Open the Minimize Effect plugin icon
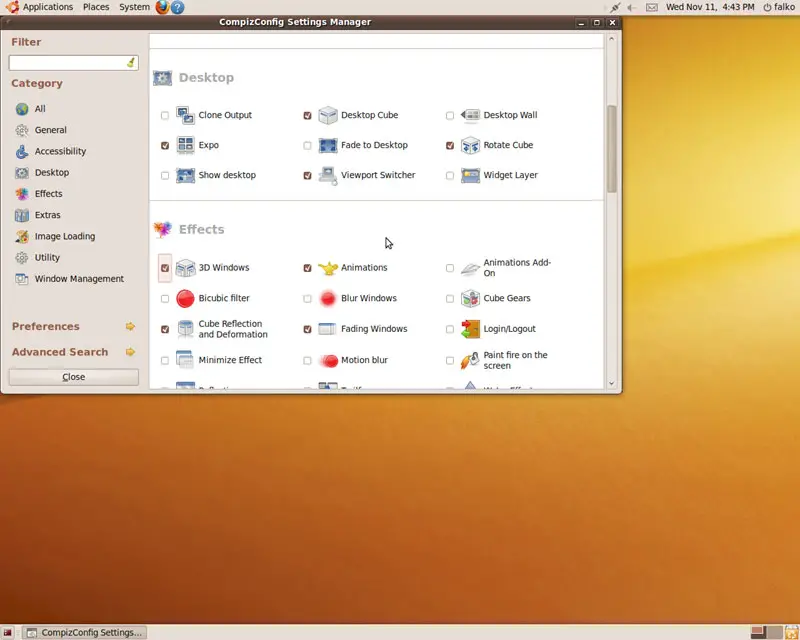This screenshot has height=640, width=800. point(185,360)
